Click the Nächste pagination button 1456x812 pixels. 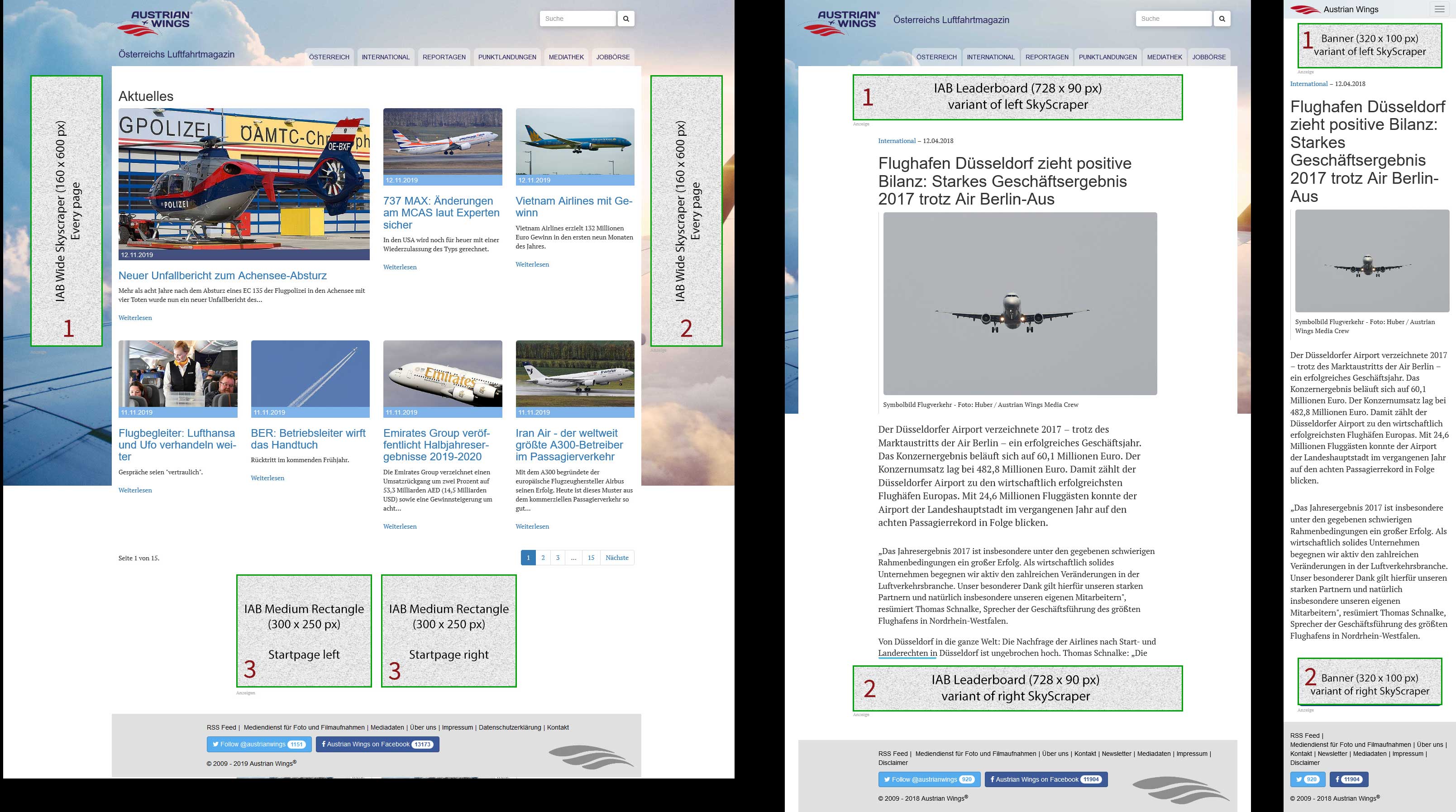(616, 558)
